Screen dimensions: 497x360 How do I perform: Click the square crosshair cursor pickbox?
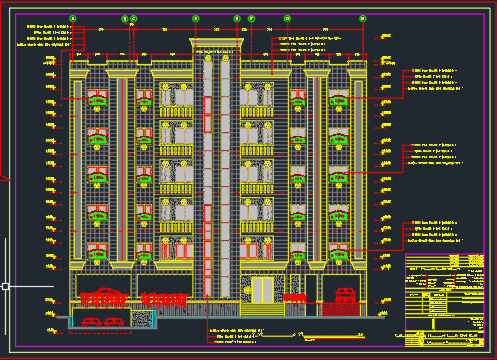[6, 286]
